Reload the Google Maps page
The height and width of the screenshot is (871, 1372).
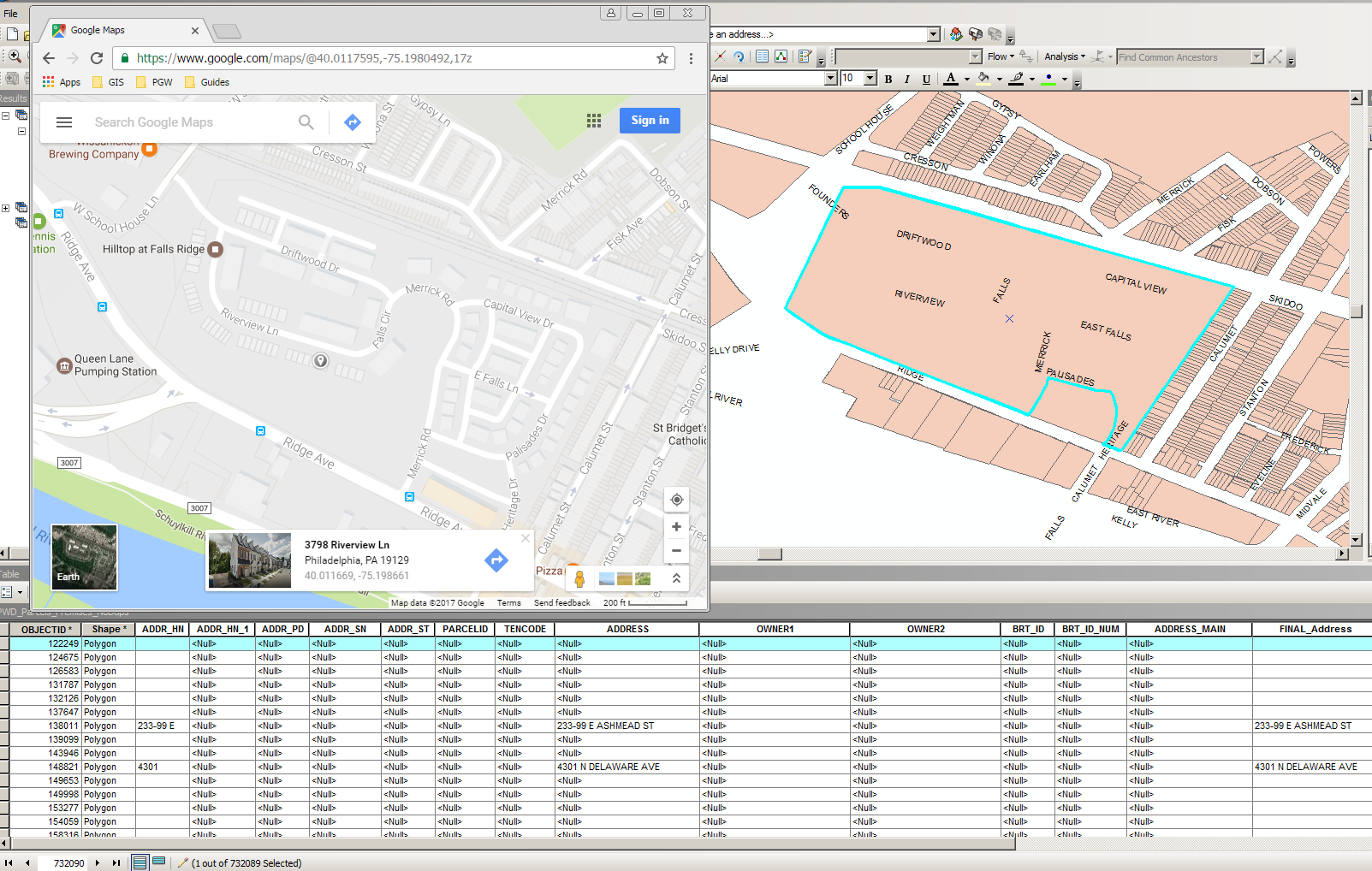97,58
